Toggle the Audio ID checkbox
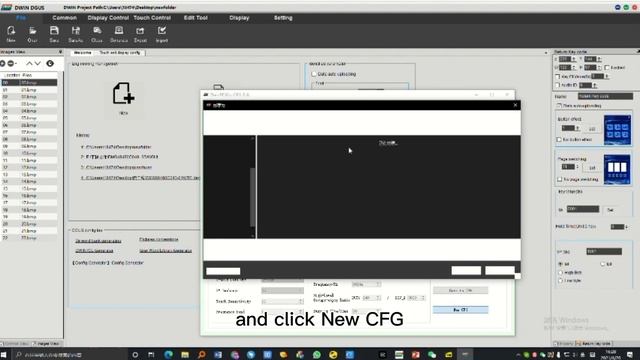The height and width of the screenshot is (360, 640). (x=558, y=85)
